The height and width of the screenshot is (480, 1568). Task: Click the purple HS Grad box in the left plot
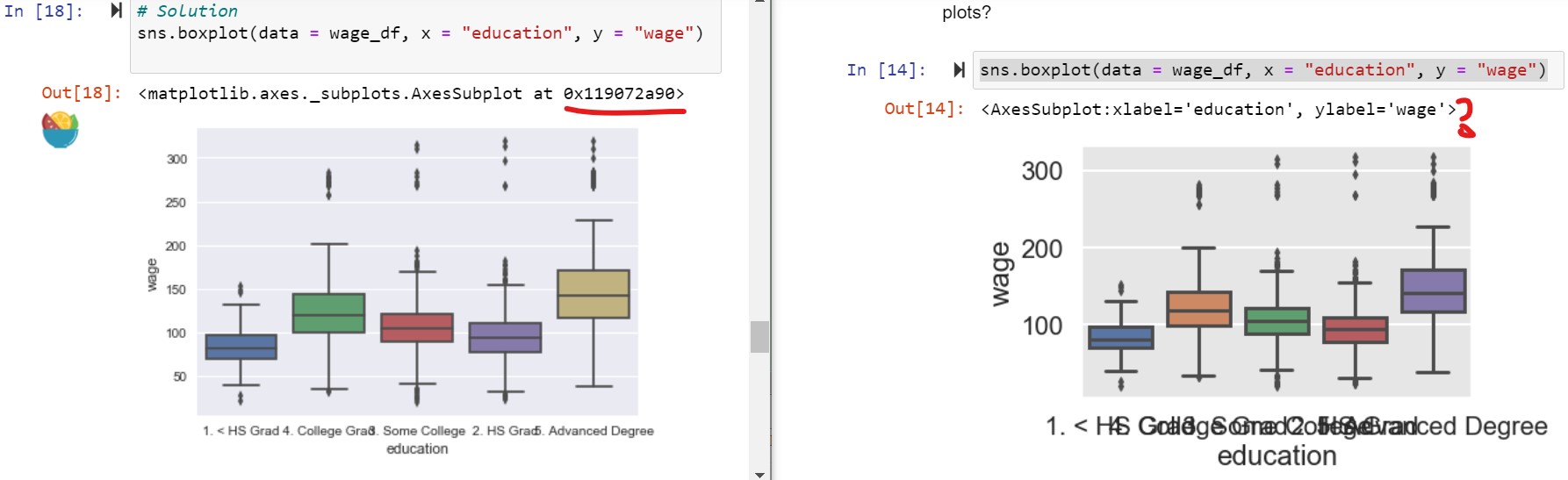click(x=505, y=337)
